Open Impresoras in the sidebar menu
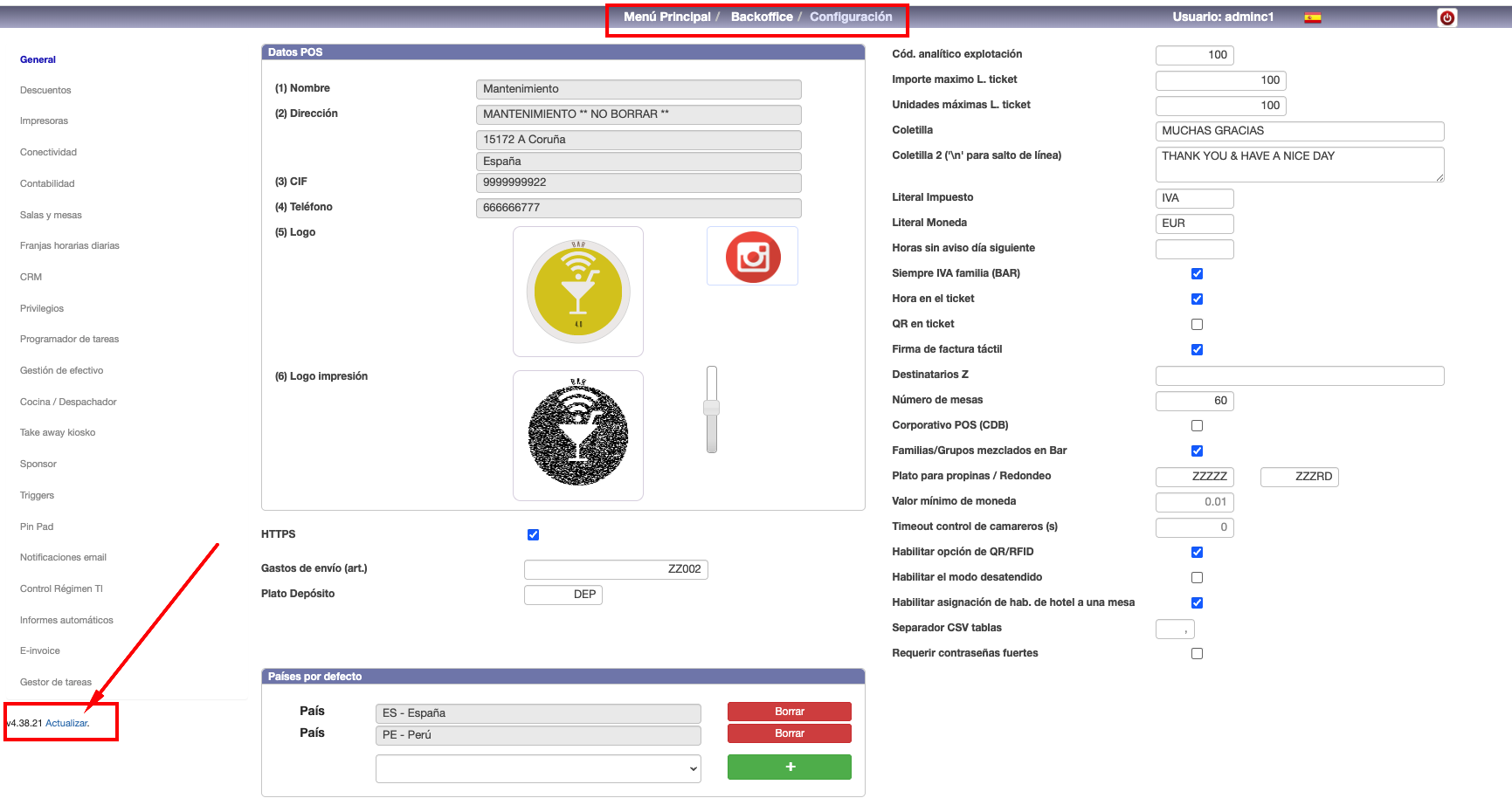The width and height of the screenshot is (1512, 805). coord(44,121)
